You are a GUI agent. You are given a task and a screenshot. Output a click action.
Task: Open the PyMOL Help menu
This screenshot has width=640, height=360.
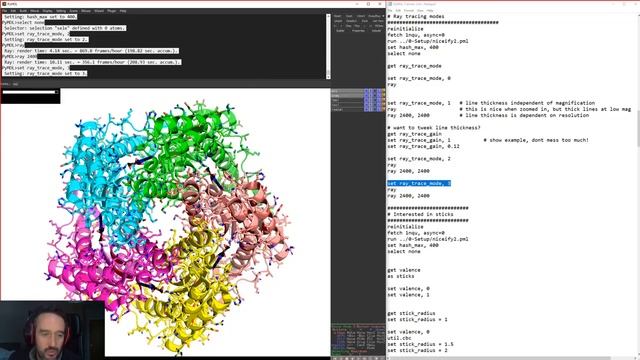click(123, 11)
